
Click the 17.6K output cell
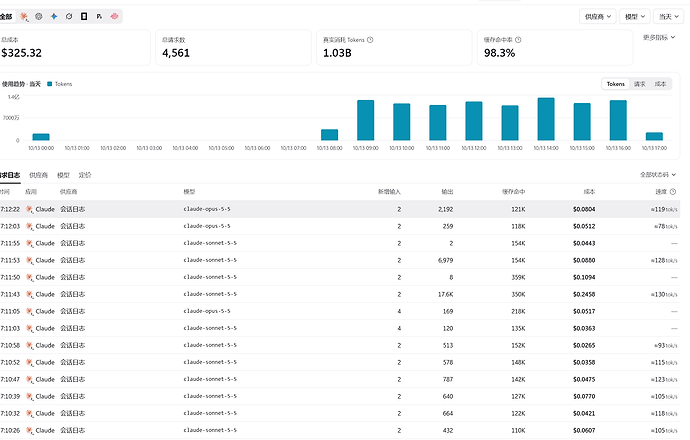[x=445, y=294]
